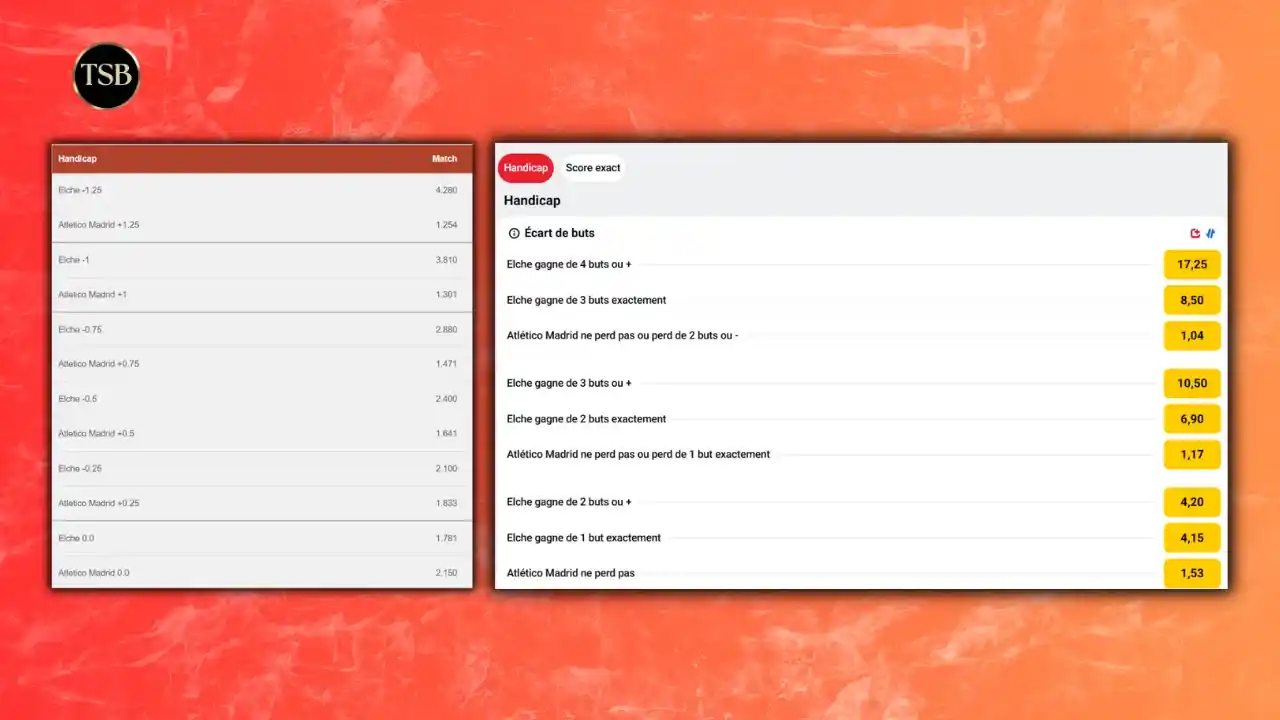Click 'Elche gagne de 2 buts ou +' label
Image resolution: width=1280 pixels, height=720 pixels.
click(x=569, y=502)
